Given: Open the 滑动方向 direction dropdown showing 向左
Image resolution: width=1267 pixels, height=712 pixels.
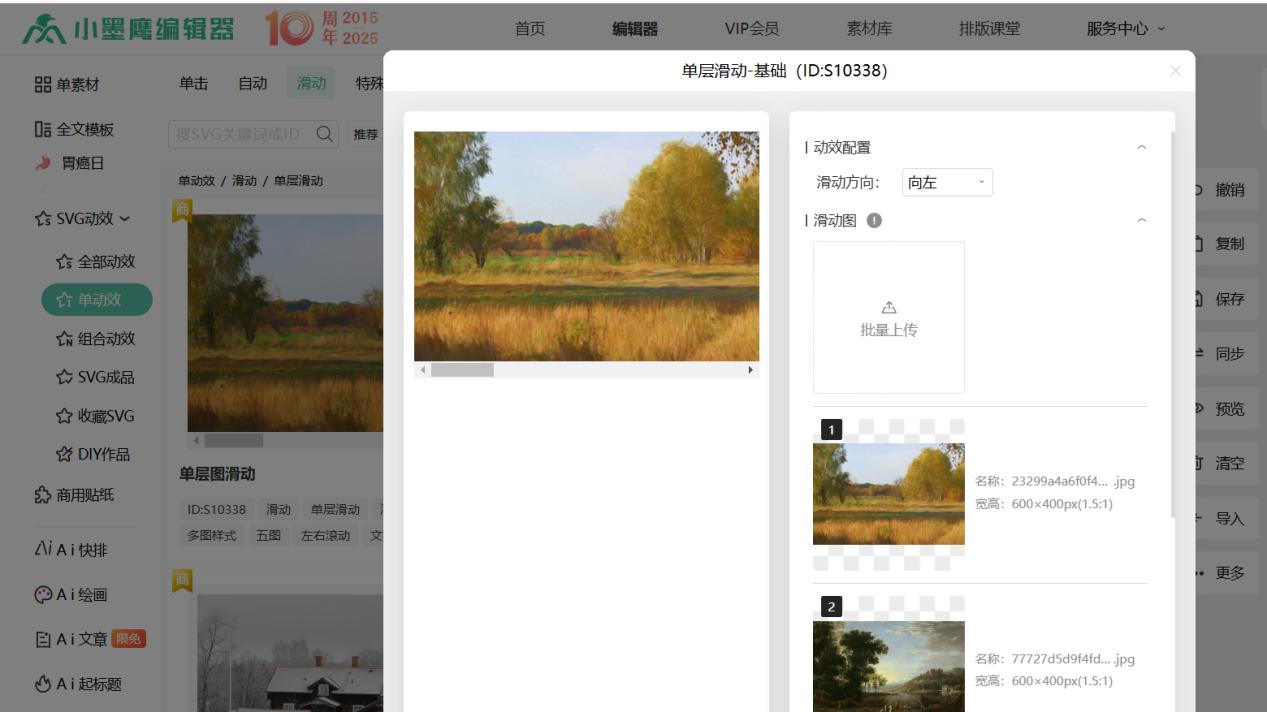Looking at the screenshot, I should tap(946, 184).
